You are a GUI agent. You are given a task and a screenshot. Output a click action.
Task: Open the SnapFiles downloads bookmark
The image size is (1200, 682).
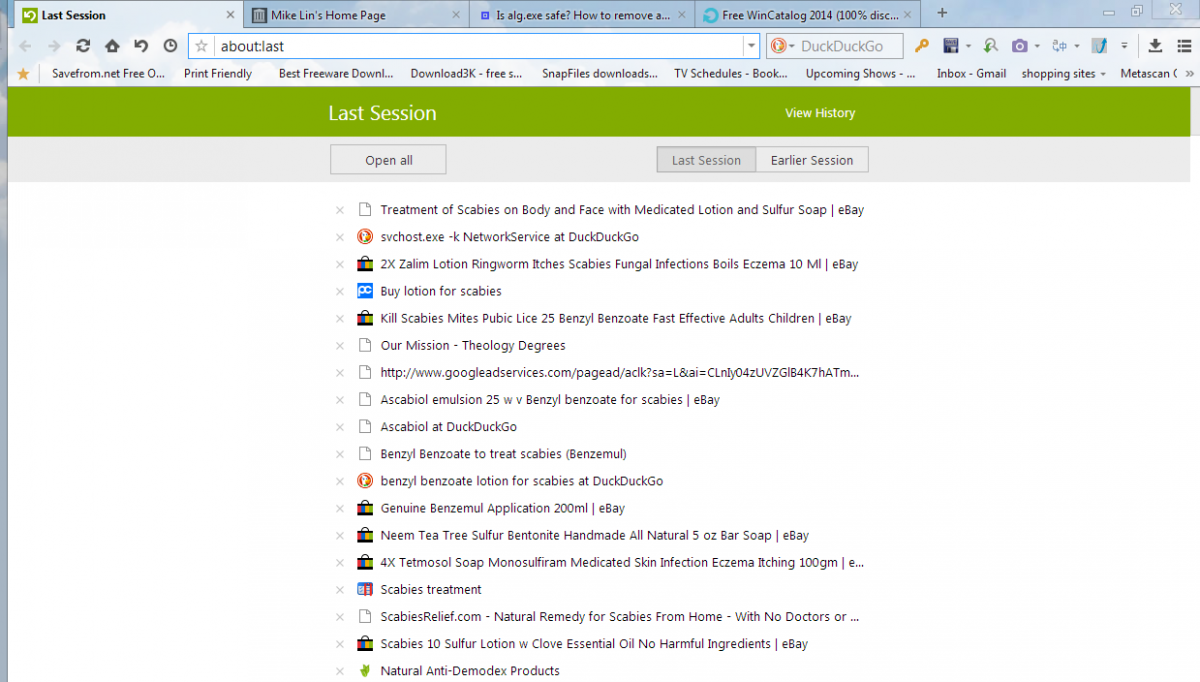coord(600,74)
